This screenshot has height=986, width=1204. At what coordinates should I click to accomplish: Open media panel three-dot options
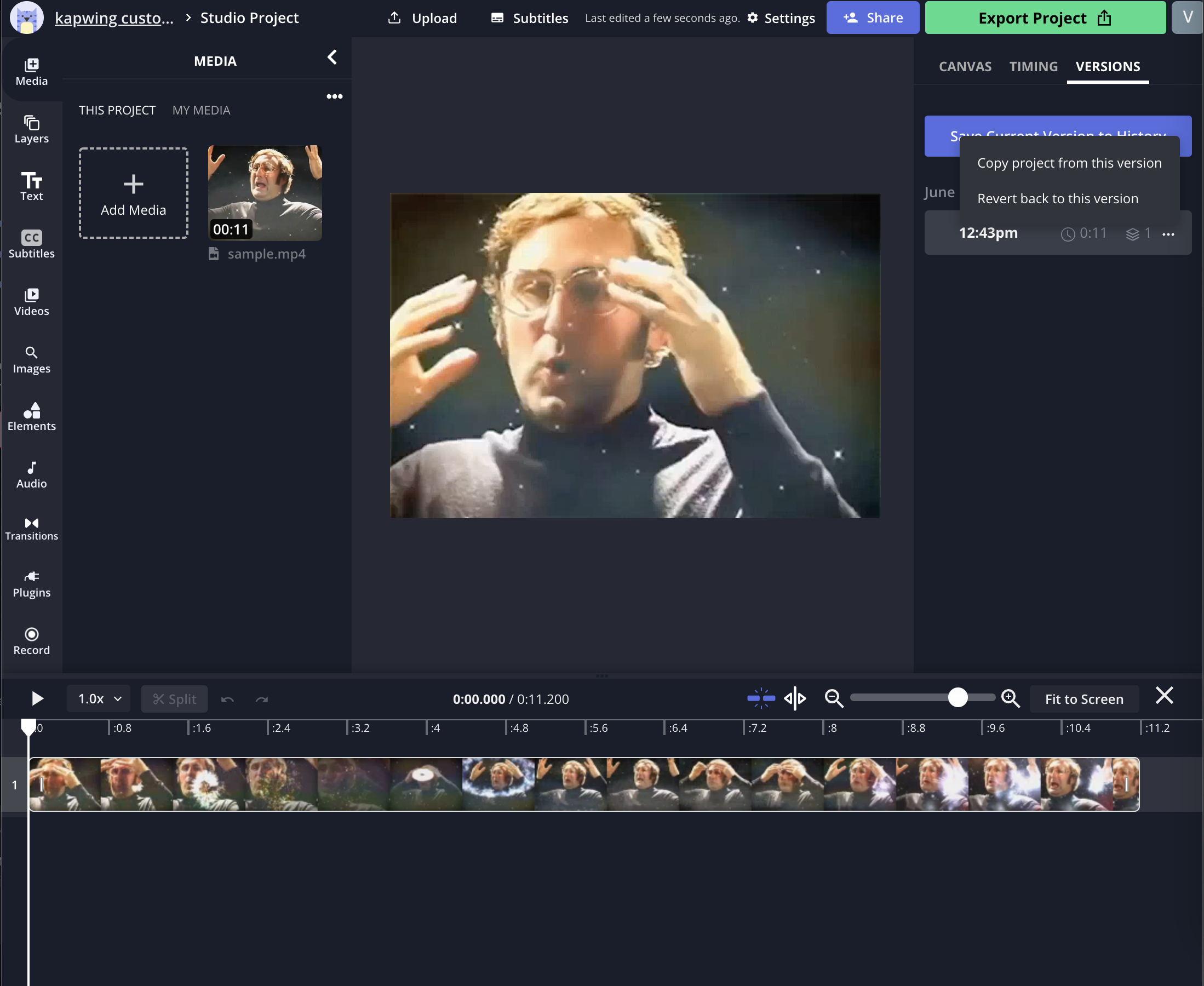click(334, 96)
